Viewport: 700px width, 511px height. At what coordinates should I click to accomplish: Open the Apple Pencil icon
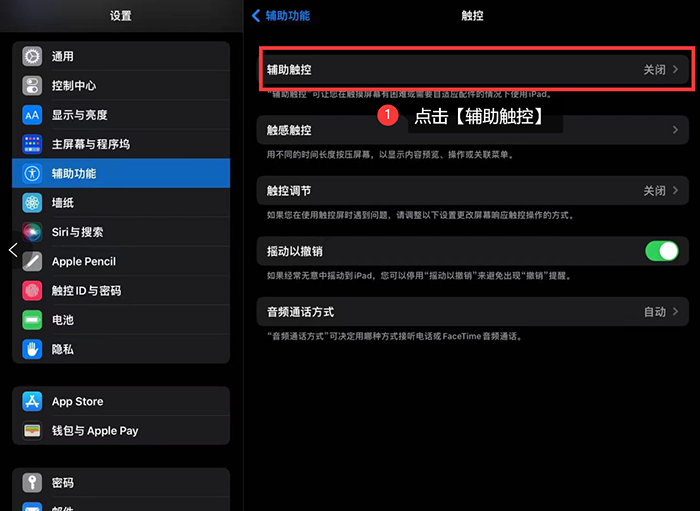click(x=32, y=262)
